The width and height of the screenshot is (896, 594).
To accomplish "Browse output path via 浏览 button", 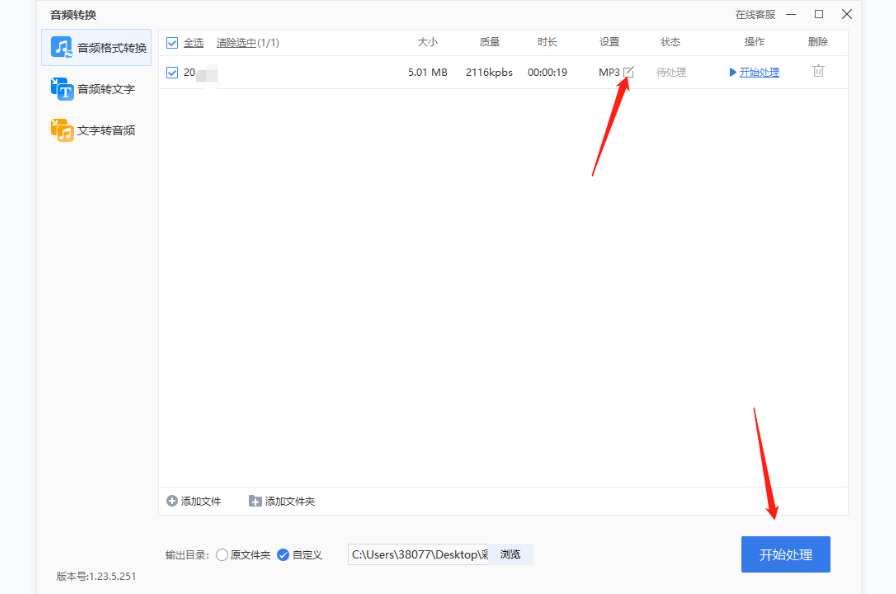I will (511, 553).
